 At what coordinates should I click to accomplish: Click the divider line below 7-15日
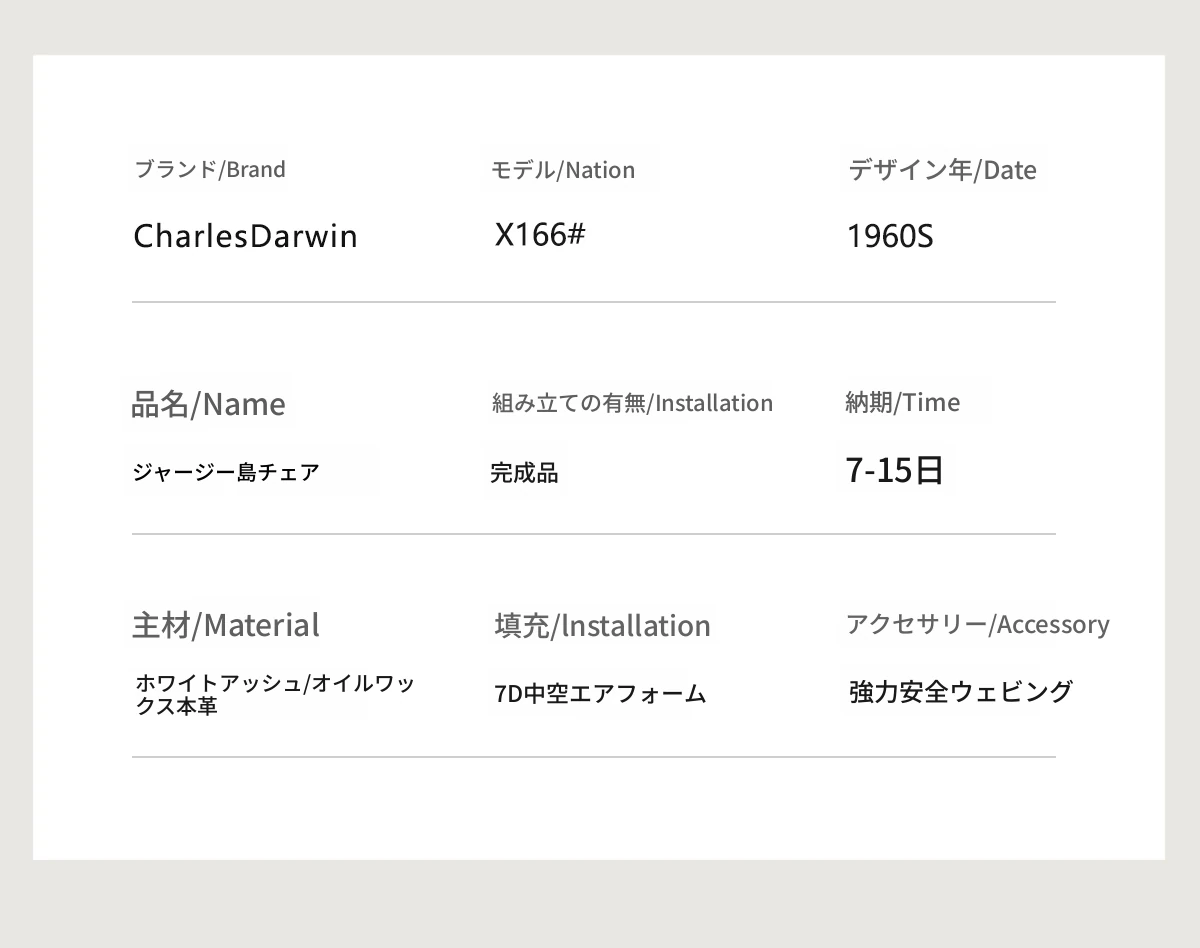coord(593,534)
